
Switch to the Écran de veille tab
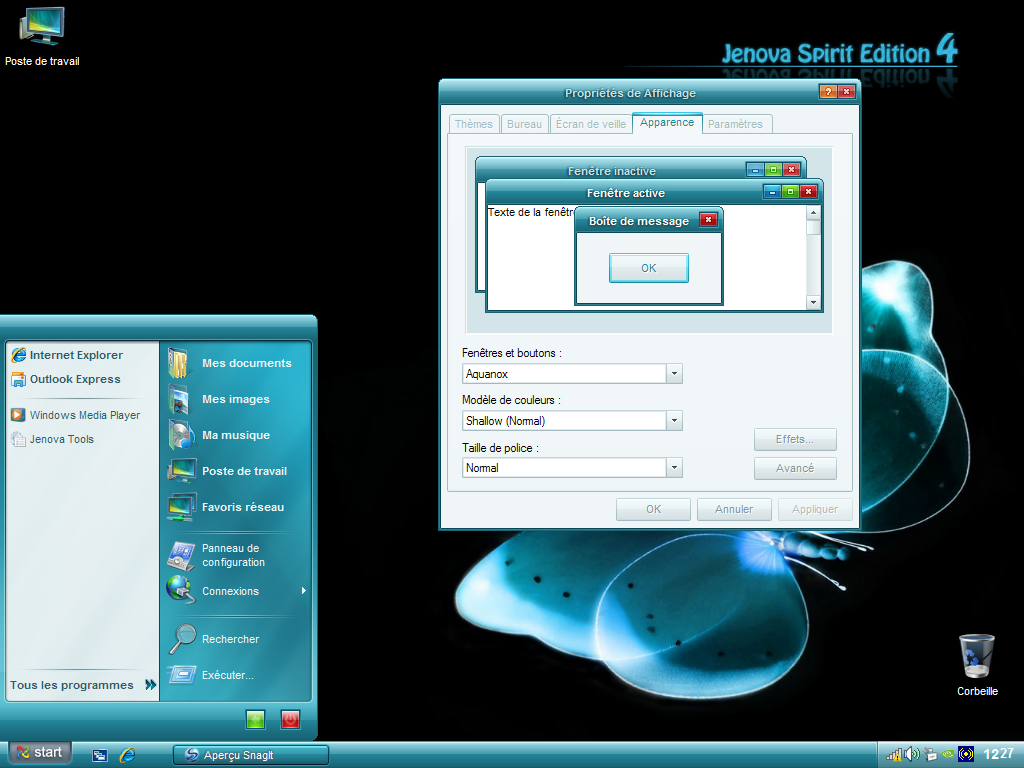tap(591, 124)
